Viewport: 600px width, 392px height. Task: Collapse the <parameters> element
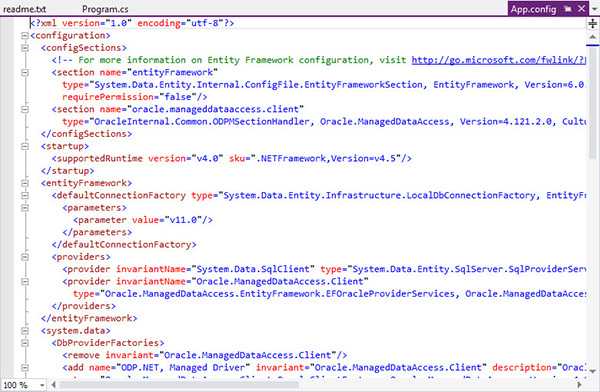tap(24, 207)
